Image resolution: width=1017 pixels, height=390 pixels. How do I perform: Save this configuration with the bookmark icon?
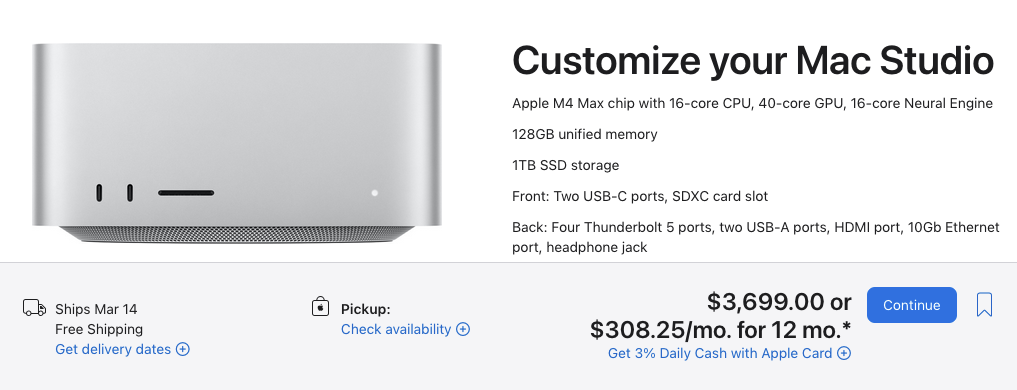(984, 304)
